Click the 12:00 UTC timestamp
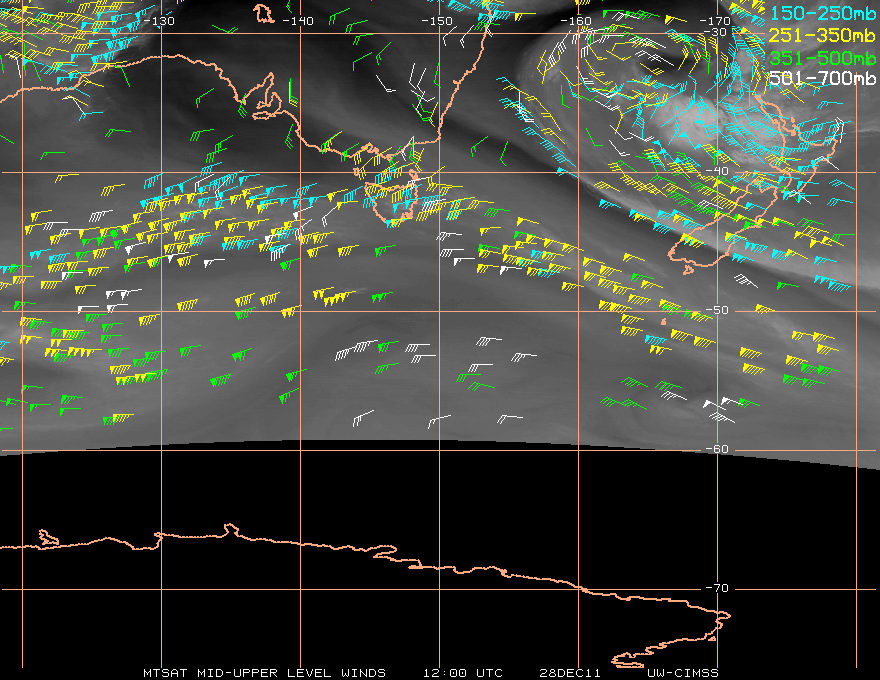The image size is (880, 680). click(x=462, y=672)
